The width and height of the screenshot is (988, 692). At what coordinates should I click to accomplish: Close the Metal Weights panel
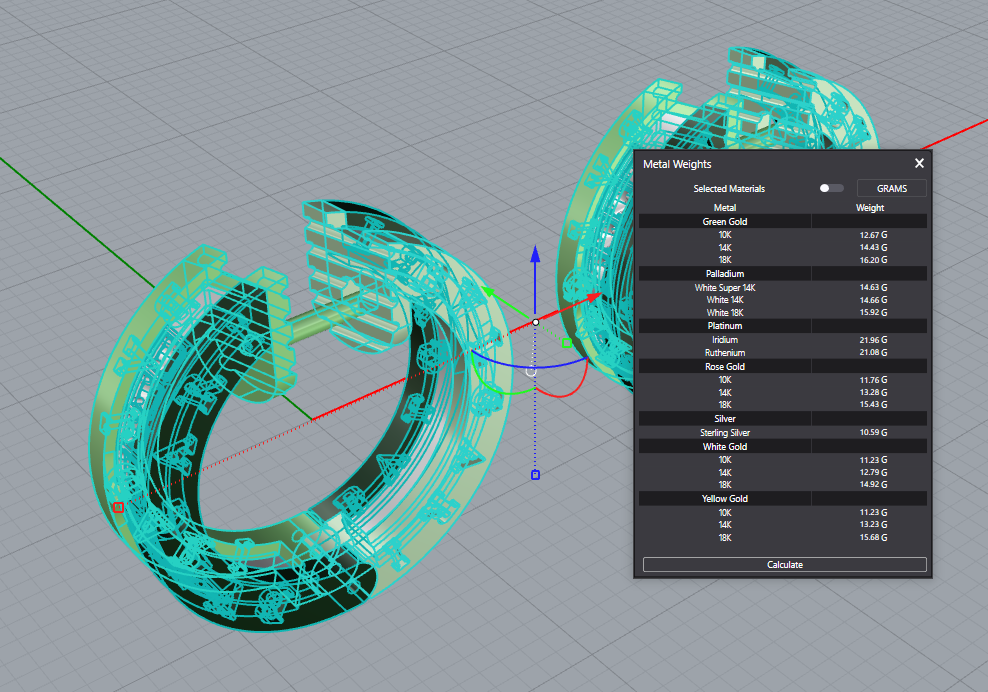(x=919, y=163)
